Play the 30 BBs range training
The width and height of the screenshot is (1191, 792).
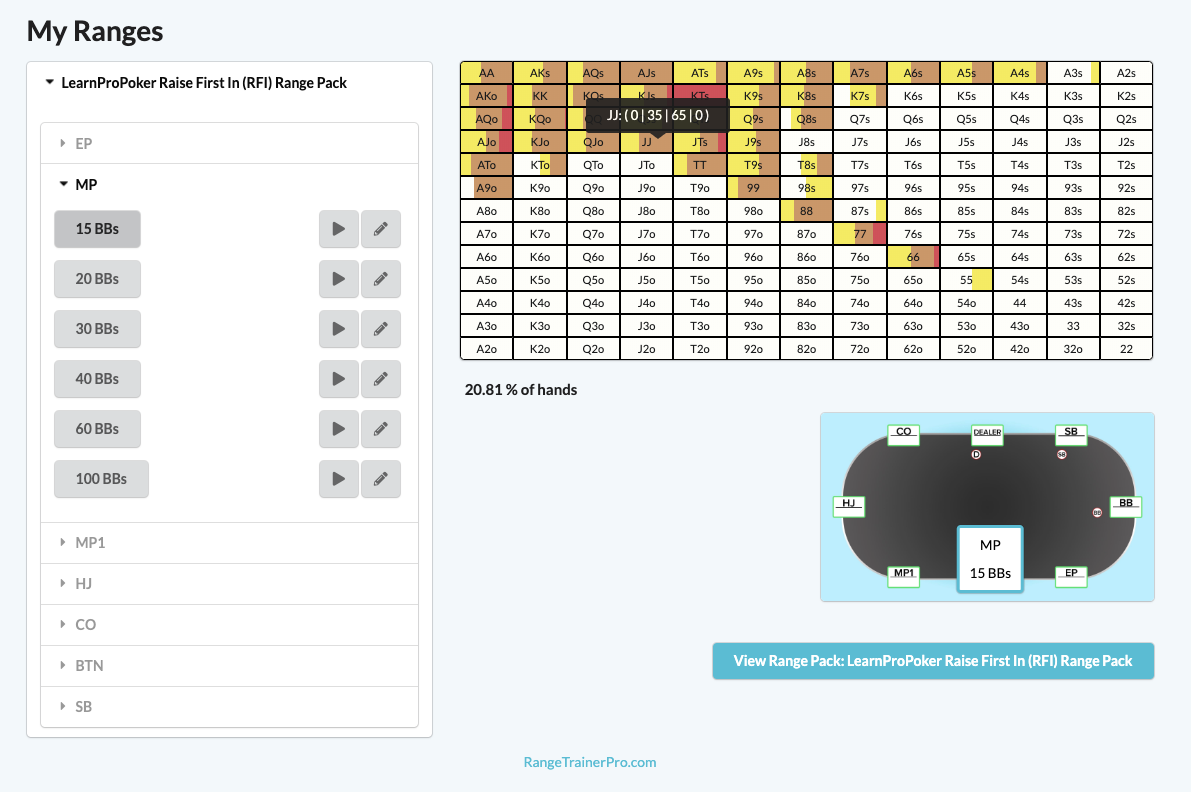(339, 329)
